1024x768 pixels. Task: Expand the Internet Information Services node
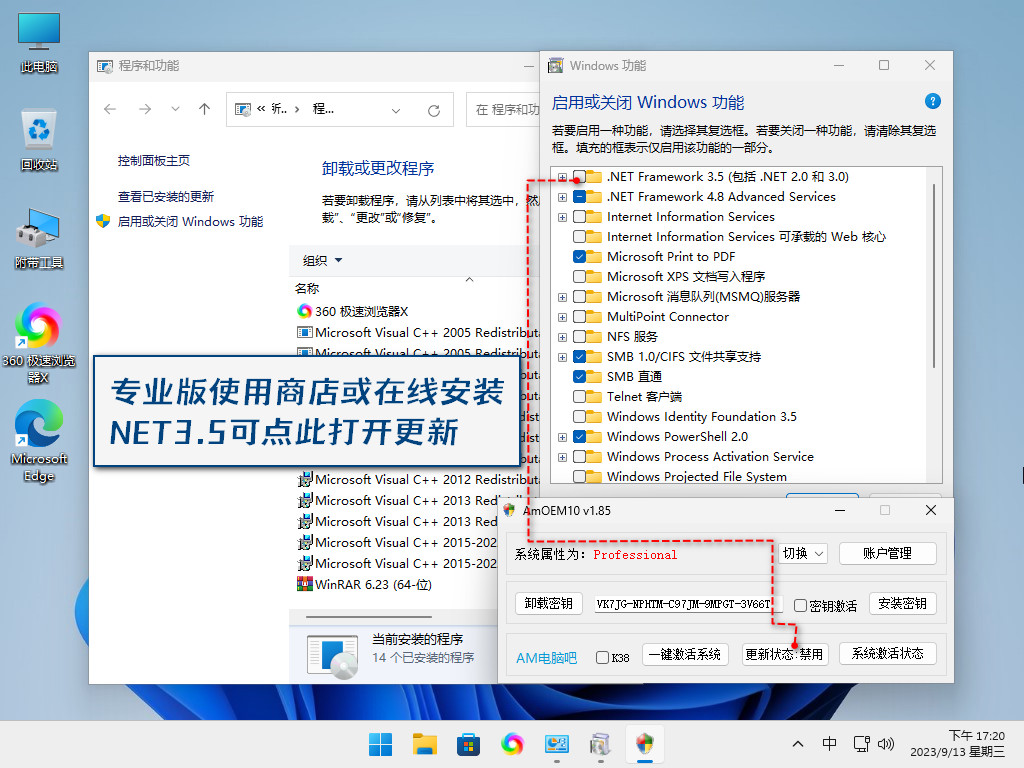tap(562, 217)
